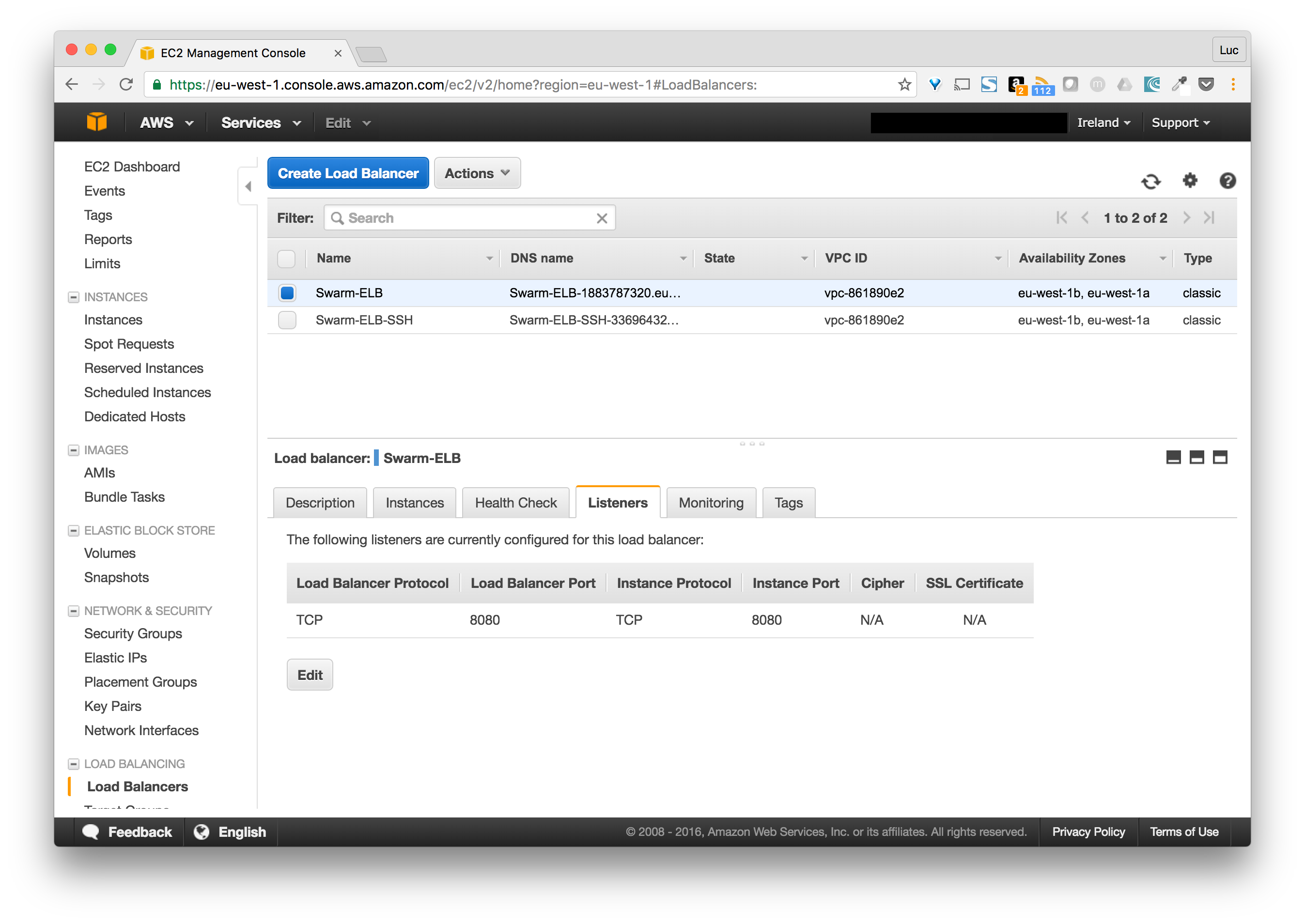Collapse the ELASTIC BLOCK STORE section
Screen dimensions: 1305x924
[74, 530]
